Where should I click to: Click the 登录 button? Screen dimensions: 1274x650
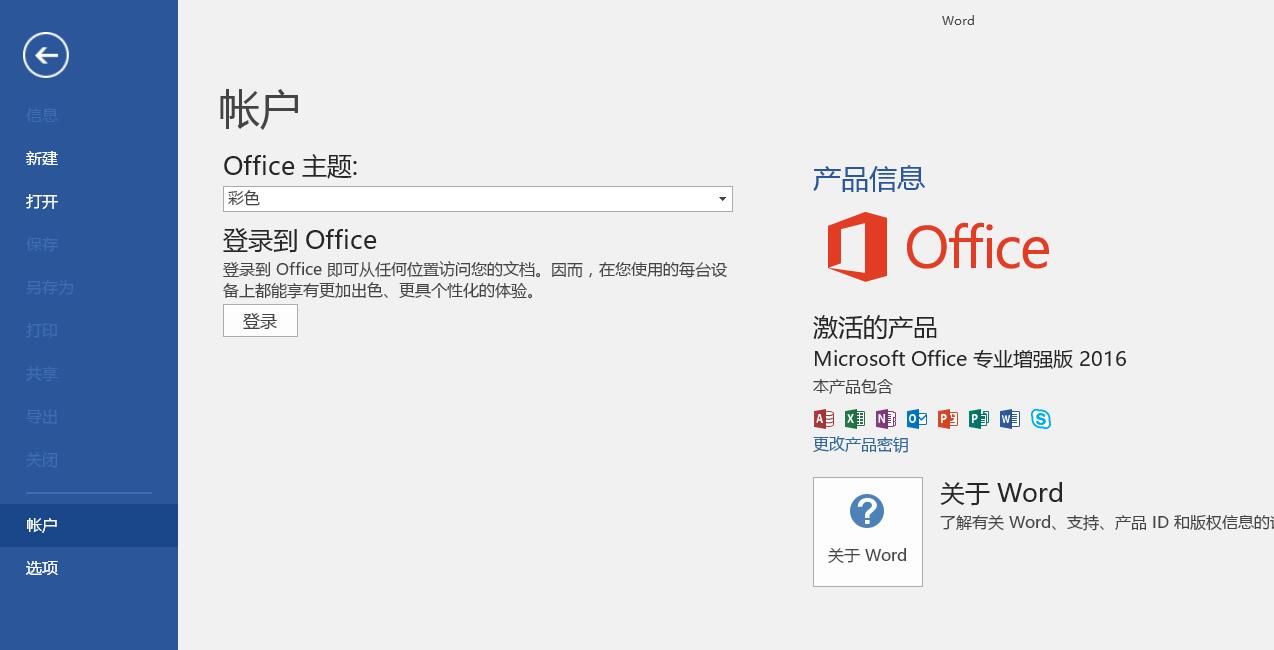click(x=260, y=321)
